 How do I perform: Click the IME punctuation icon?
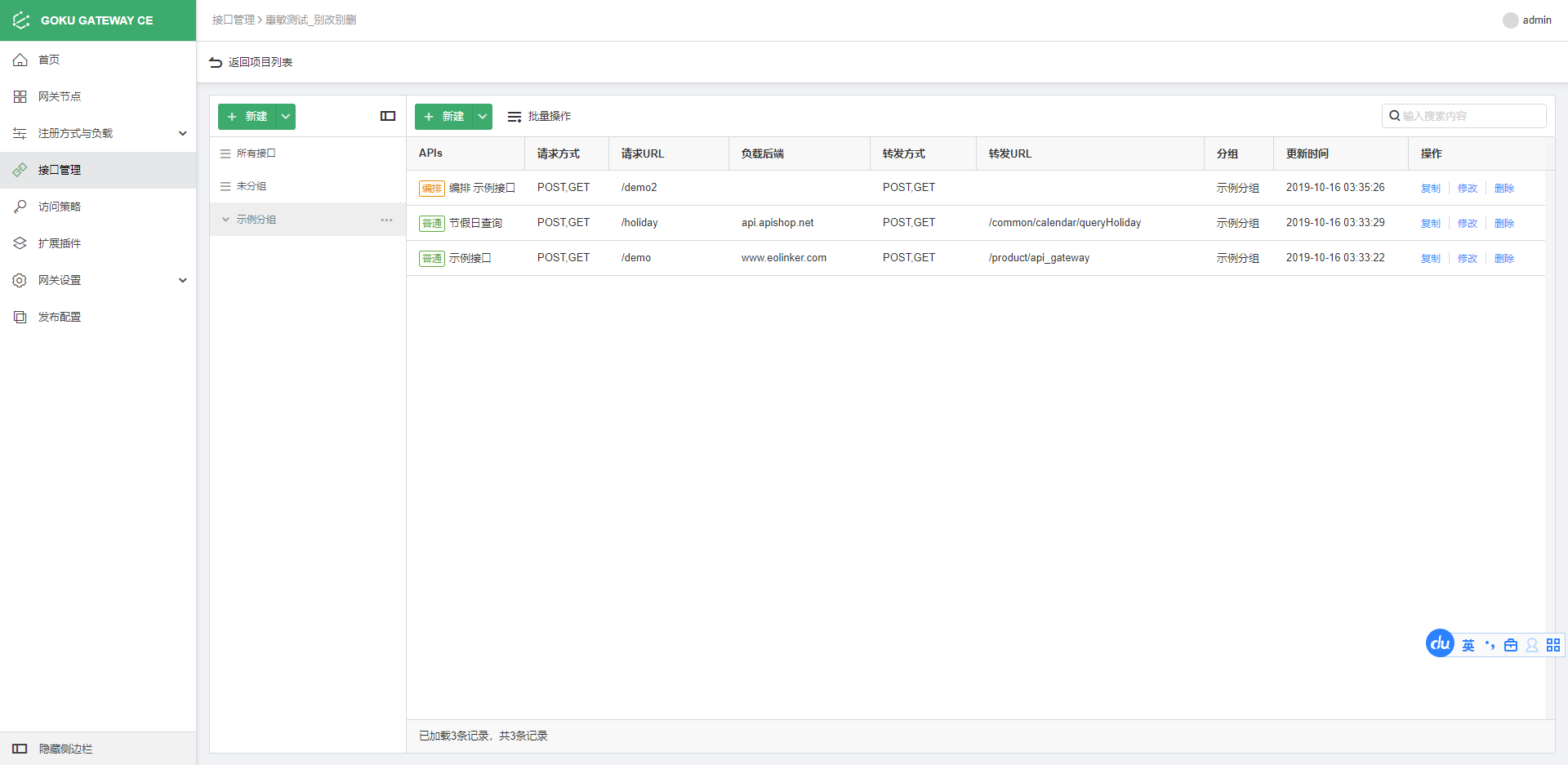[x=1490, y=645]
